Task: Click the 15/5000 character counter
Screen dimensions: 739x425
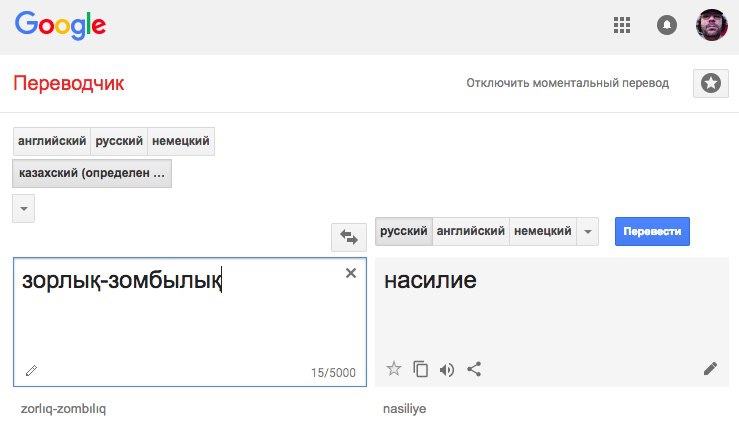Action: click(333, 373)
